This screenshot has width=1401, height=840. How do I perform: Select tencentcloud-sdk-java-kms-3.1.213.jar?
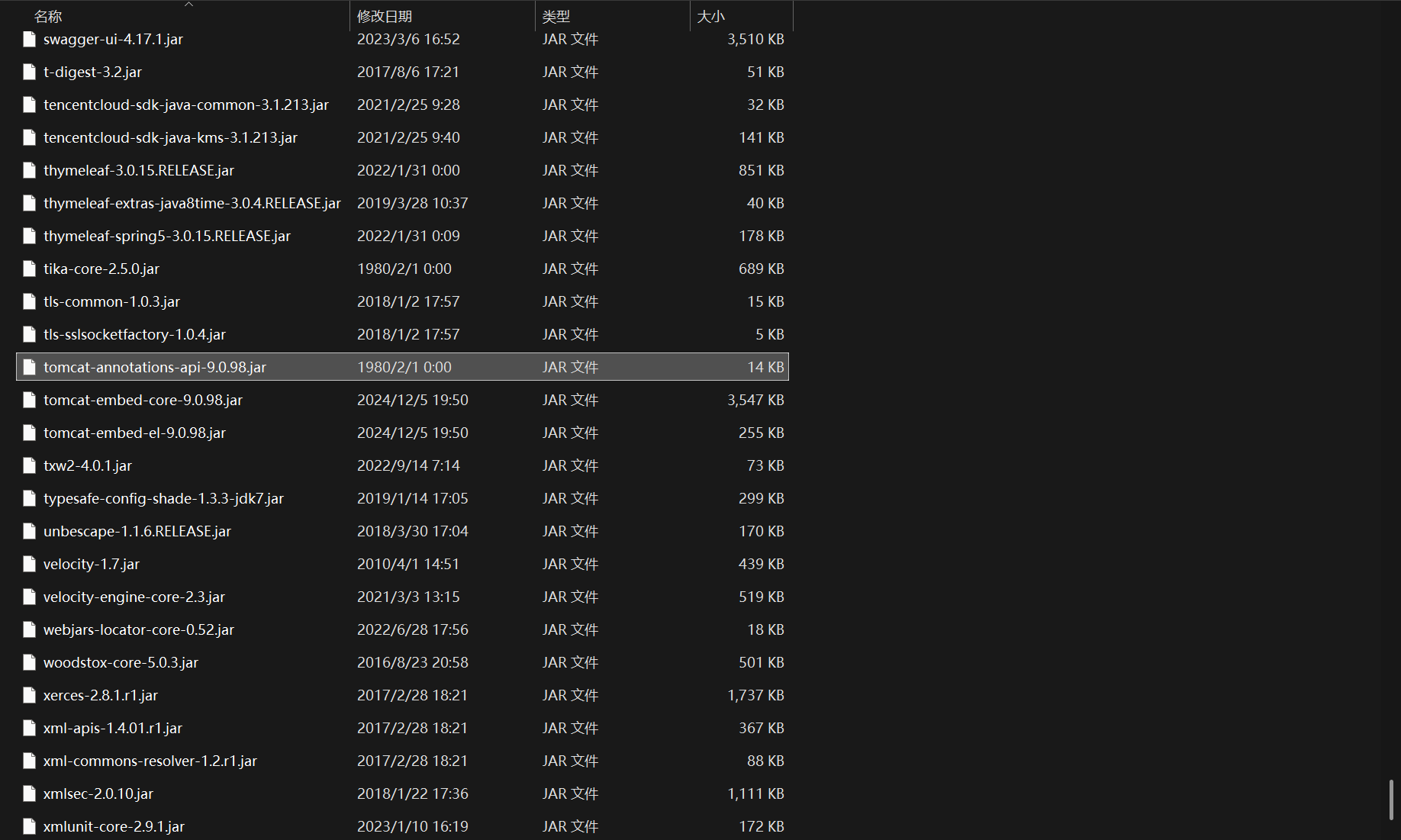pyautogui.click(x=170, y=137)
